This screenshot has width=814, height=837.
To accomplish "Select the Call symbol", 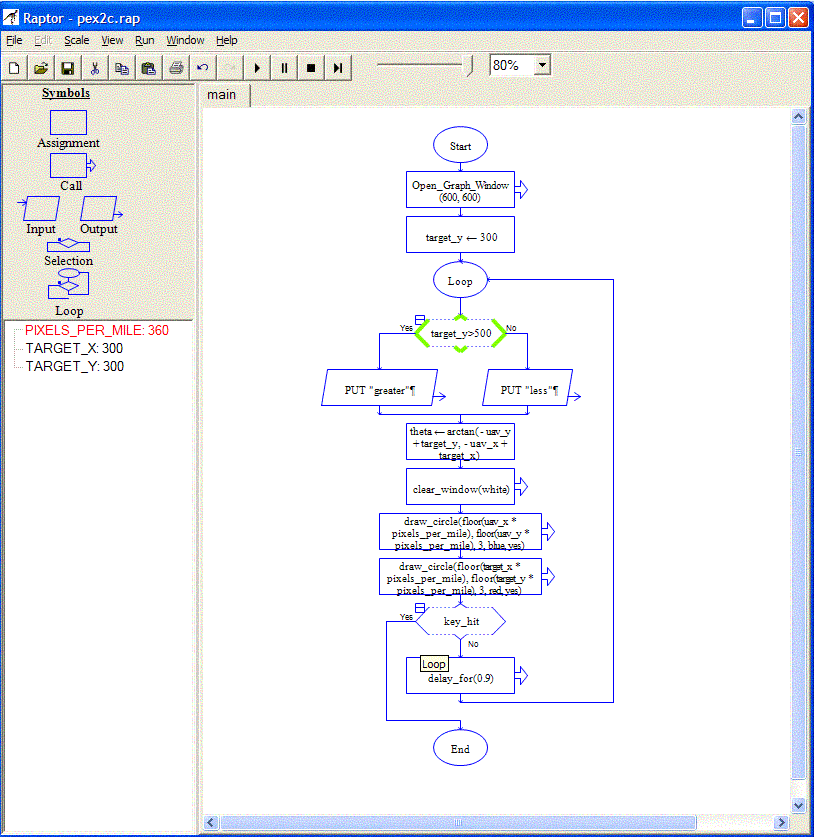I will 72,165.
